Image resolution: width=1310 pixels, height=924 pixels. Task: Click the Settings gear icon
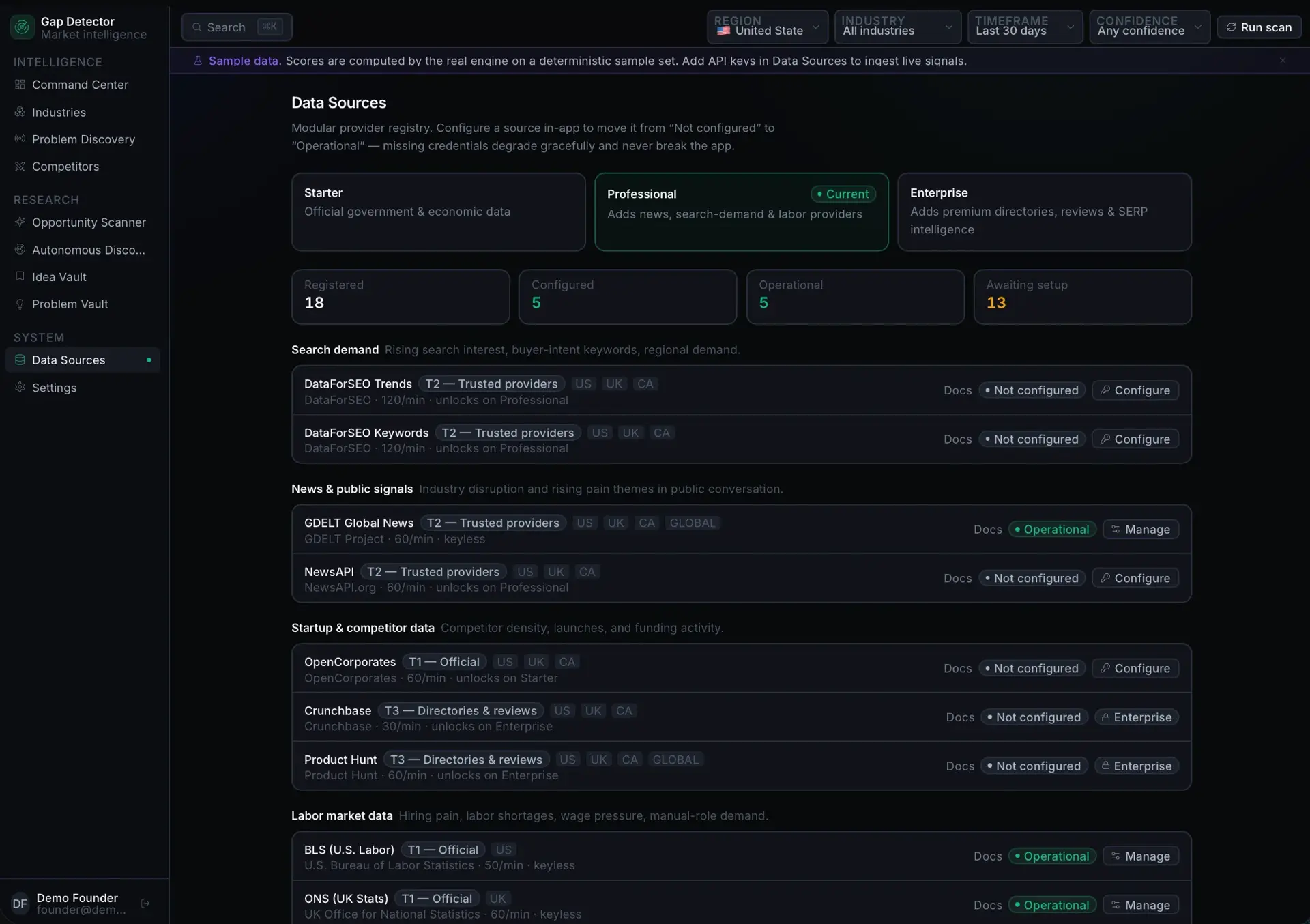(x=20, y=387)
